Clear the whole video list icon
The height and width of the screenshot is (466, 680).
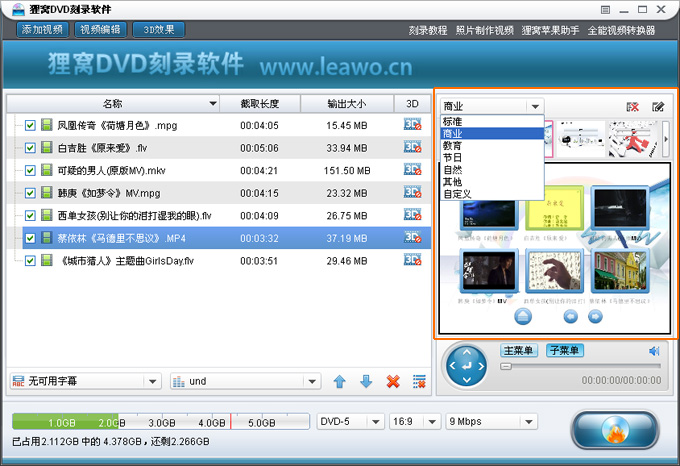click(x=419, y=381)
